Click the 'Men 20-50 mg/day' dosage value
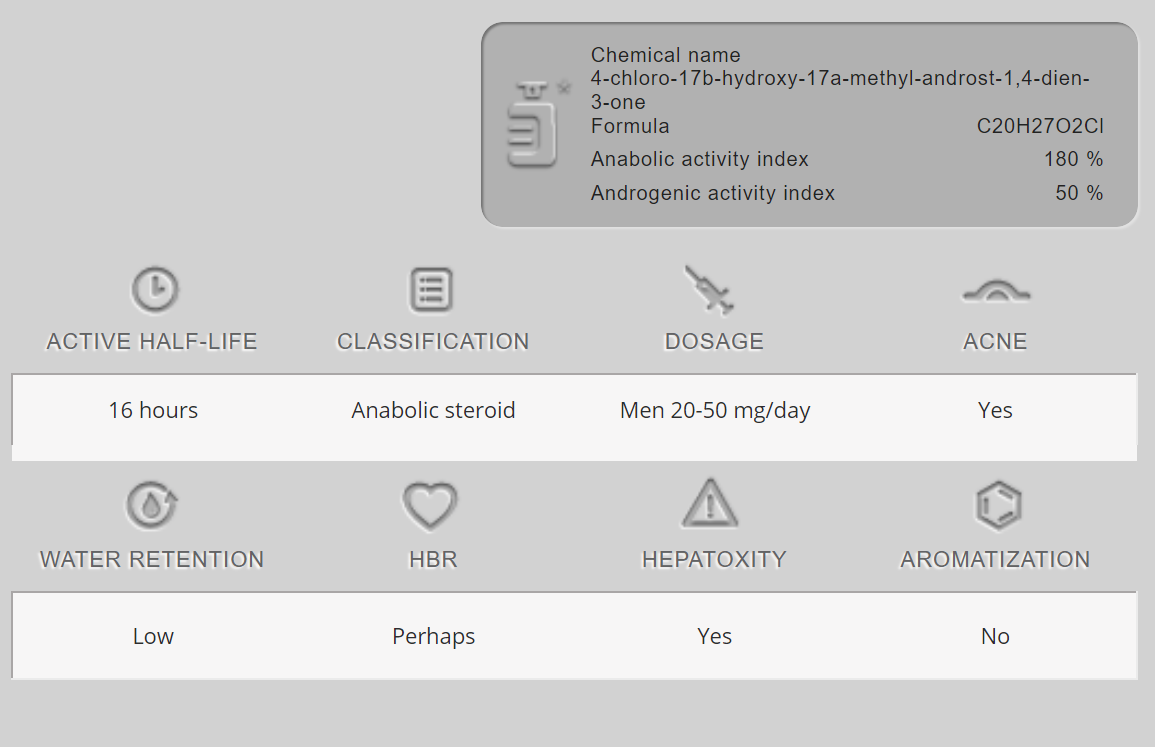1155x747 pixels. (x=715, y=410)
